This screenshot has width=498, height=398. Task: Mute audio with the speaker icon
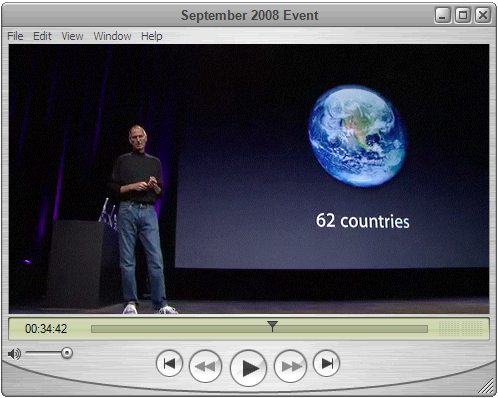14,354
